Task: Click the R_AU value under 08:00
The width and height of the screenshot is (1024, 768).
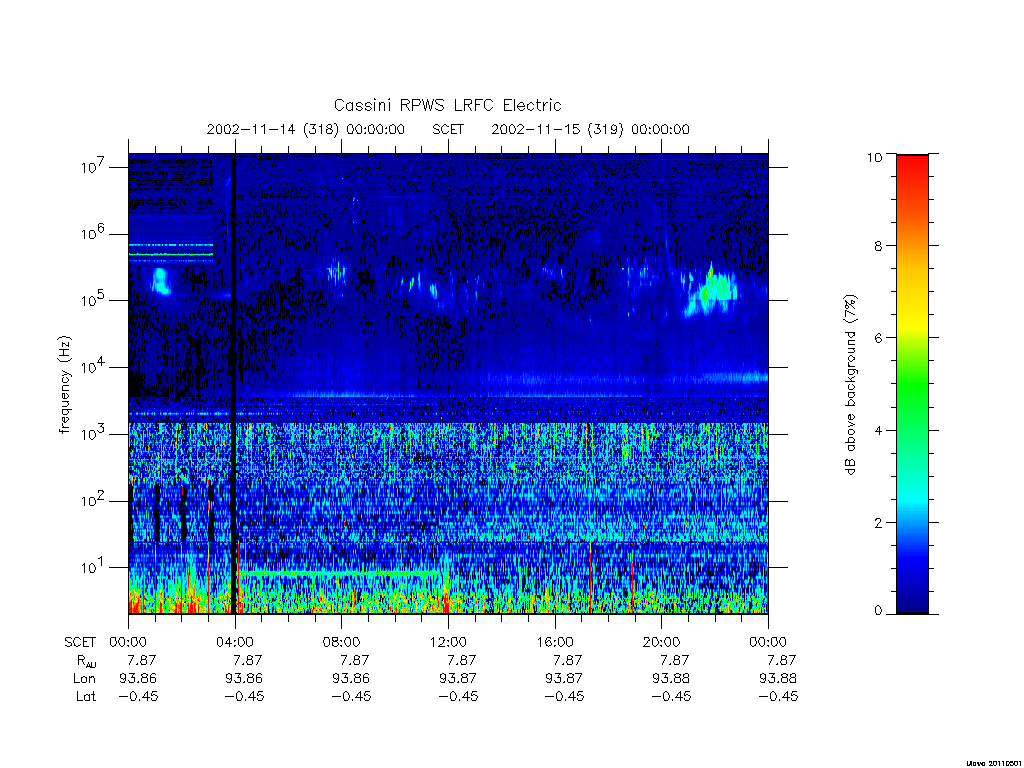Action: point(355,660)
